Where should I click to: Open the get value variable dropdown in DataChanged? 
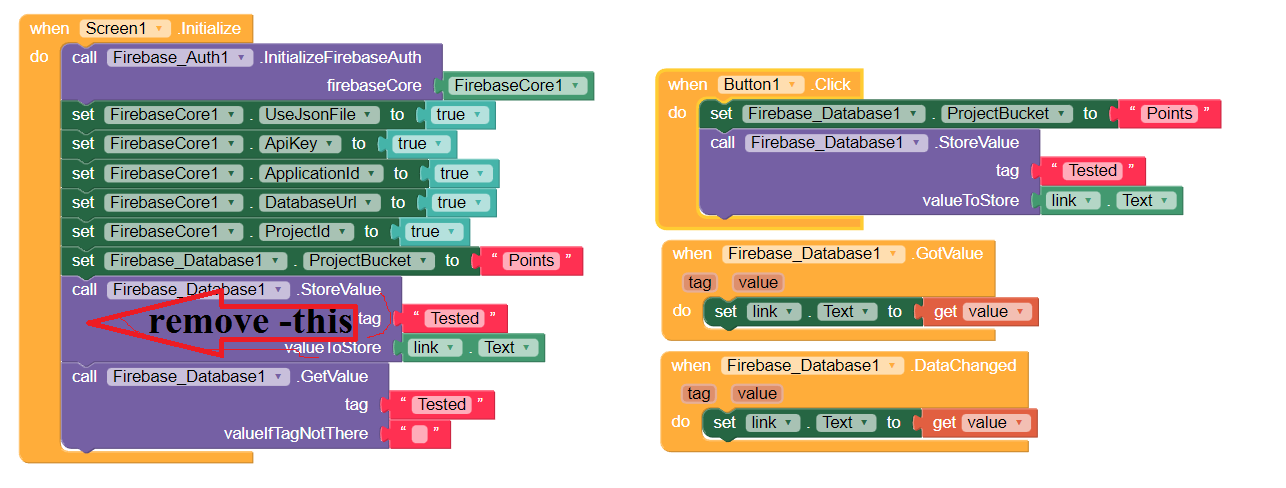coord(997,422)
